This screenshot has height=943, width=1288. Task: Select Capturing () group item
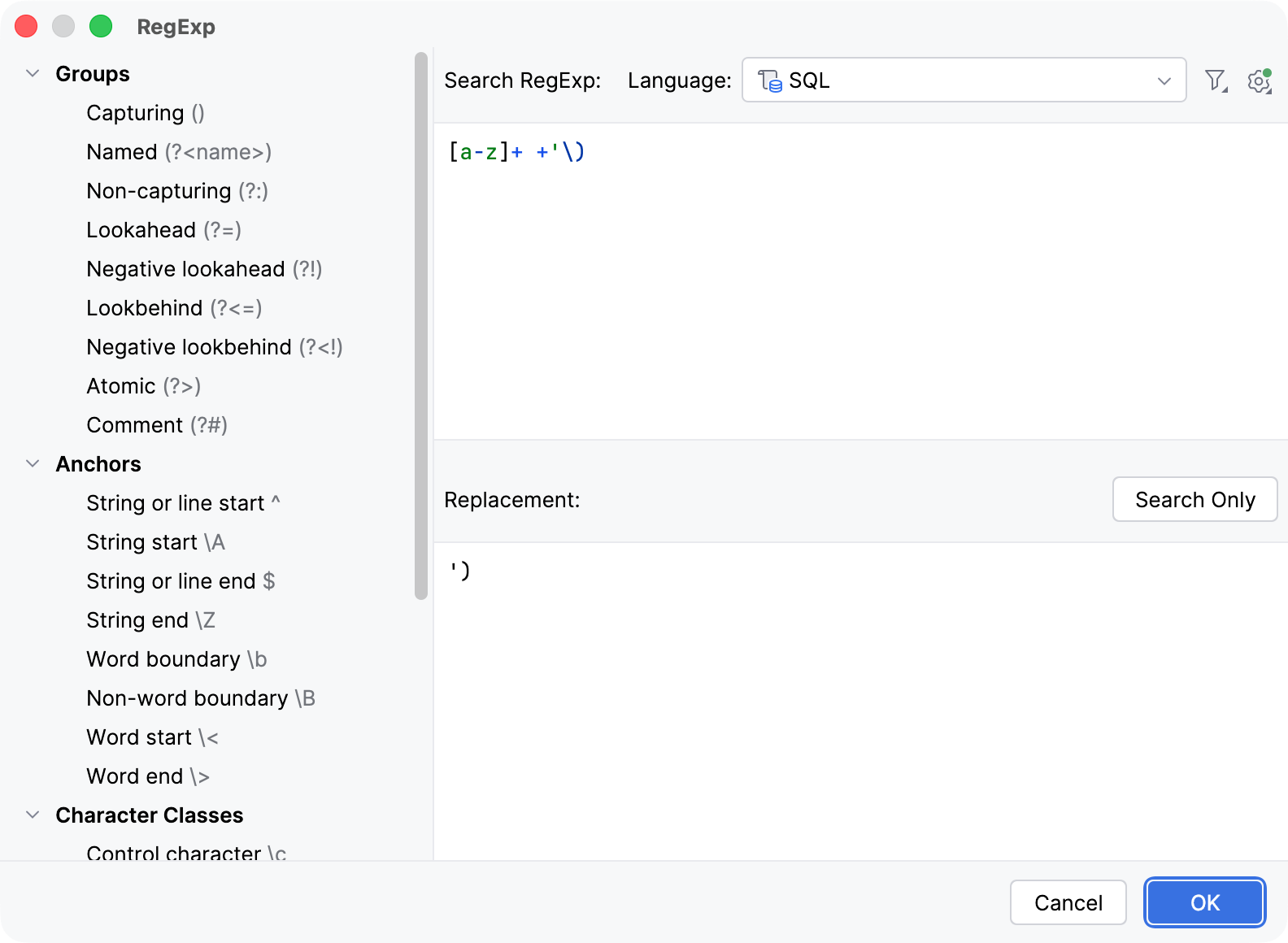(x=146, y=113)
